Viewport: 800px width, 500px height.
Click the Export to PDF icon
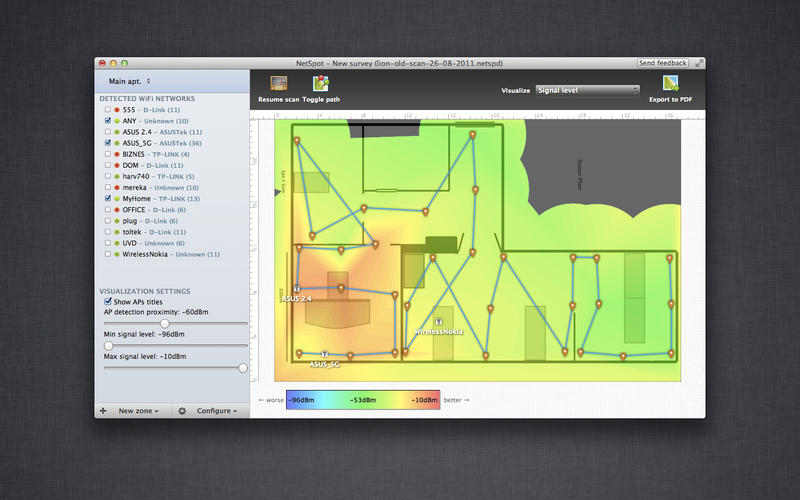[671, 84]
